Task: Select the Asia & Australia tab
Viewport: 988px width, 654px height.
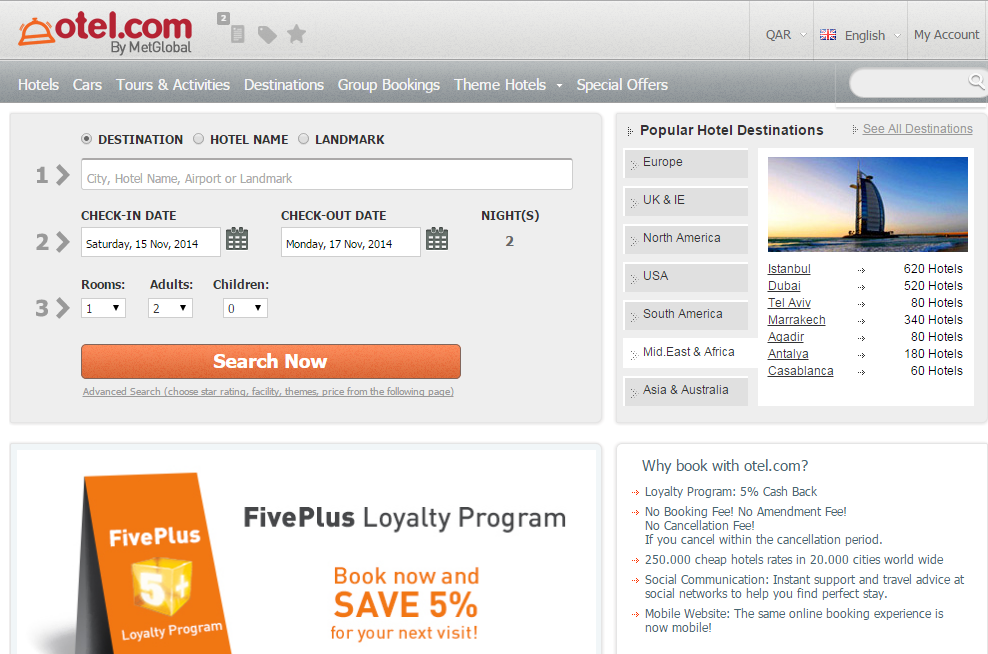Action: (x=686, y=391)
